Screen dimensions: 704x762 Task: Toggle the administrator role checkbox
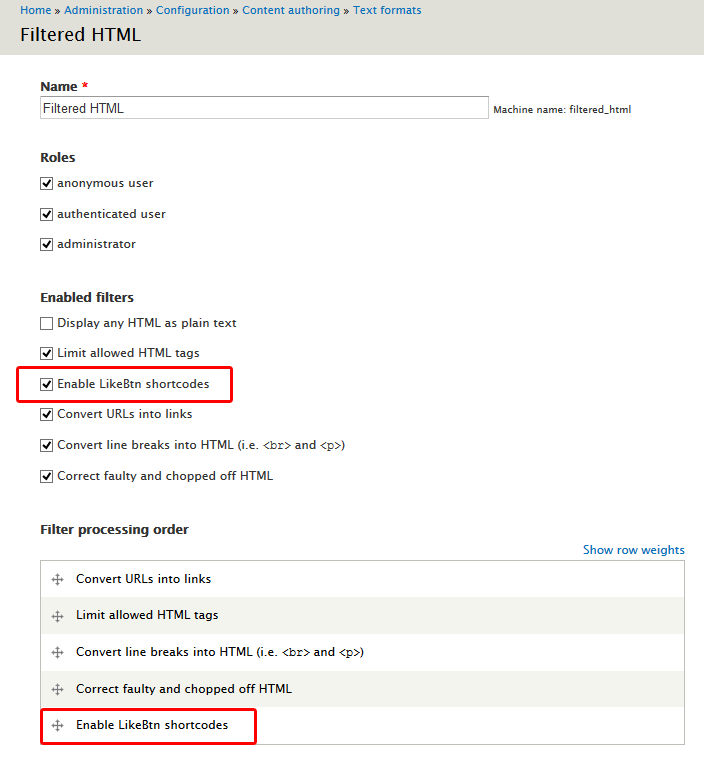[46, 244]
